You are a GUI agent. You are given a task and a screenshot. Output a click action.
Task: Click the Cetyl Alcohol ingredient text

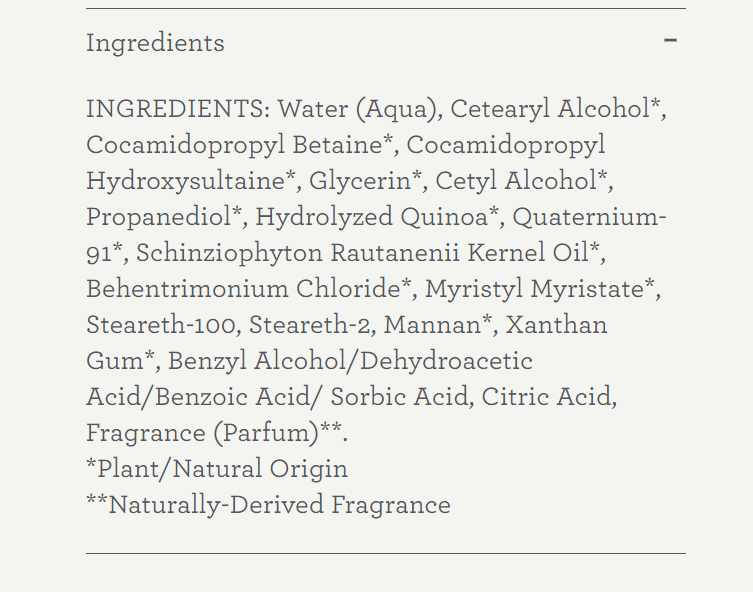[516, 181]
